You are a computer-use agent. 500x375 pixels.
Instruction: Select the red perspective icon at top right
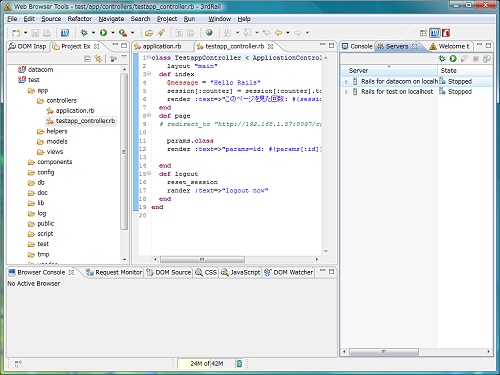(x=446, y=33)
